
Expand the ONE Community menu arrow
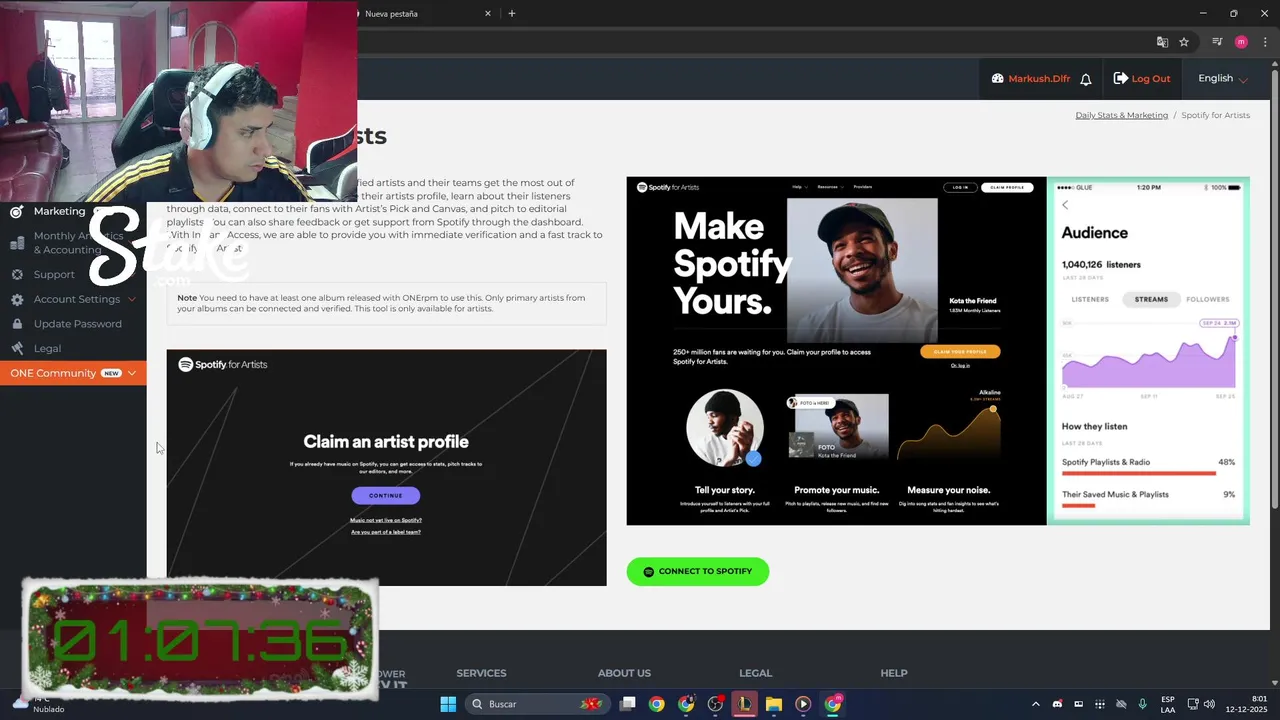131,373
